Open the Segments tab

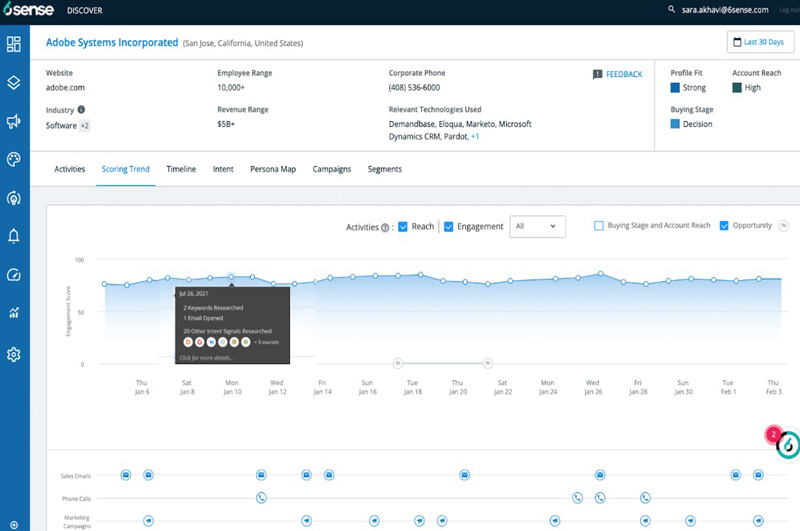(x=385, y=169)
